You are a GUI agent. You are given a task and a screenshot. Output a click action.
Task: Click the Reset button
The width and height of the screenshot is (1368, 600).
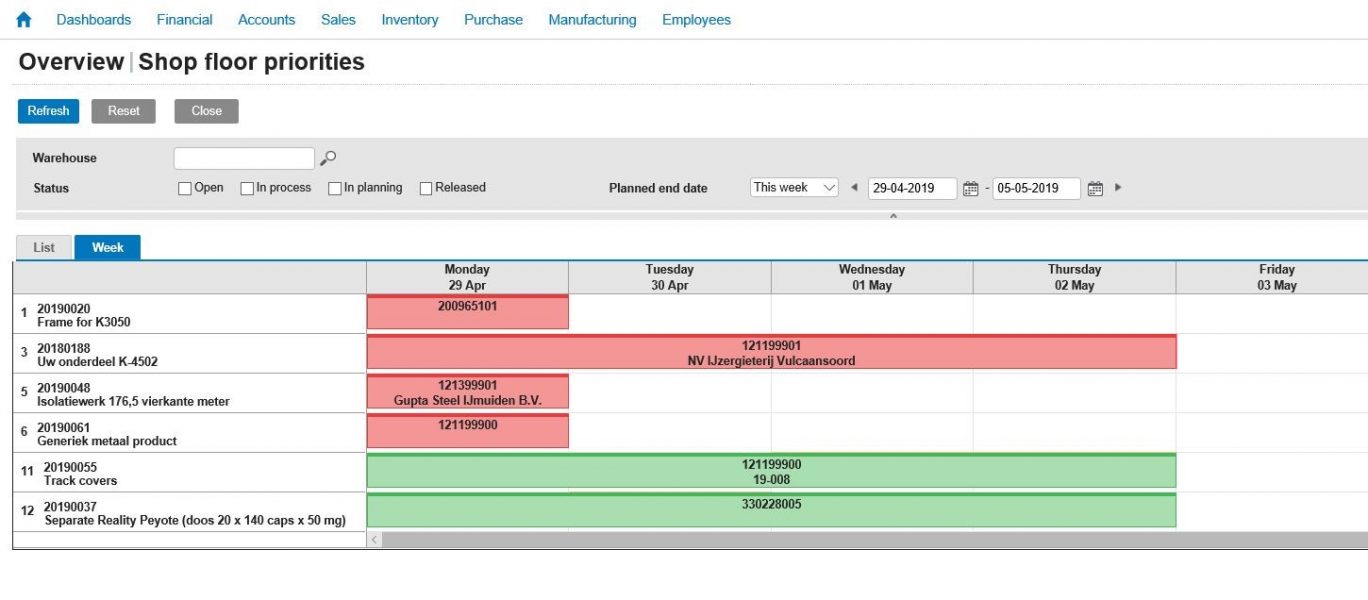[124, 111]
